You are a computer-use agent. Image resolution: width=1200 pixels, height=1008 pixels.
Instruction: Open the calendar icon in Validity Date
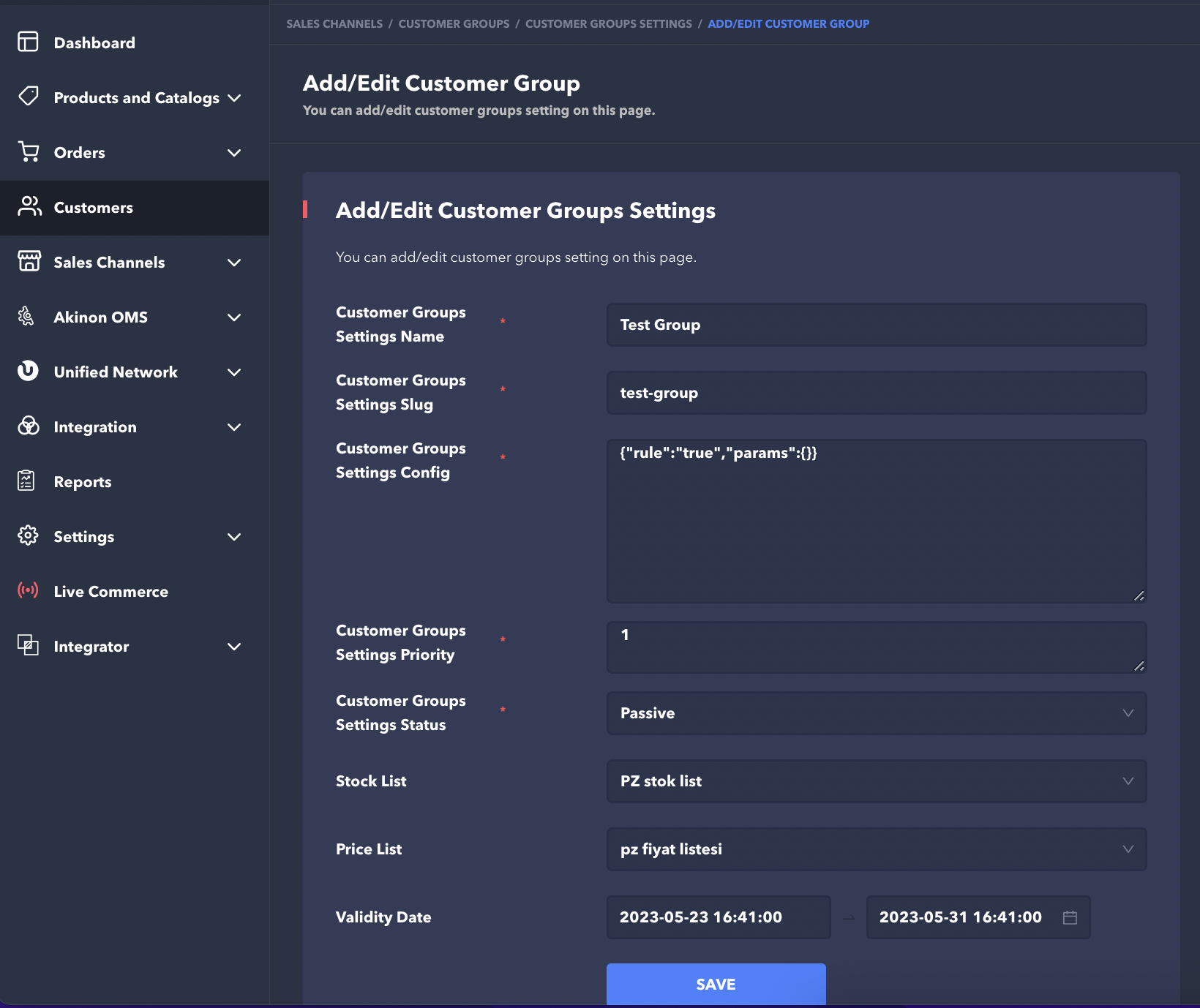tap(1070, 917)
